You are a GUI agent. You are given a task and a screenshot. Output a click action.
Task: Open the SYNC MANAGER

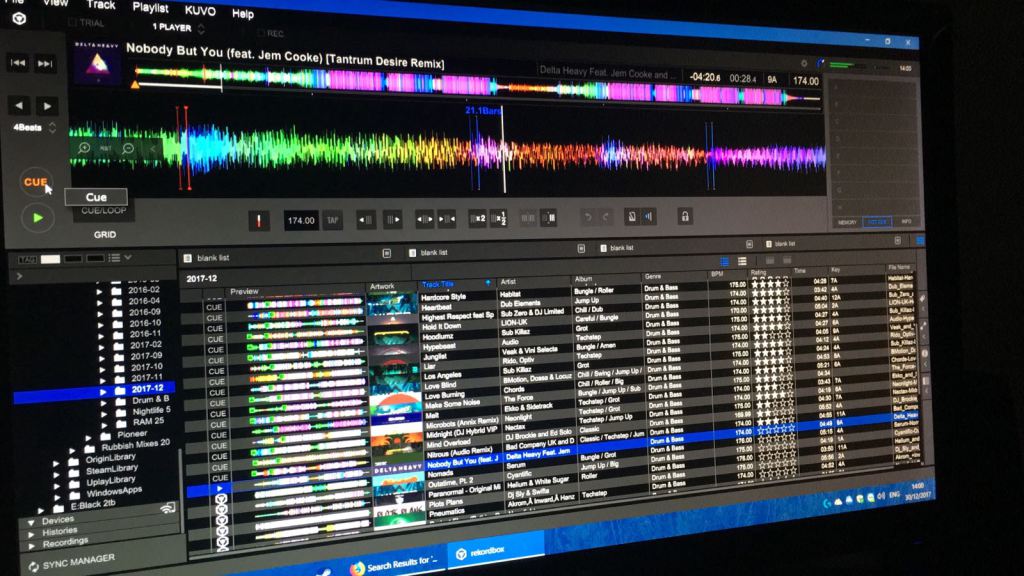[x=71, y=562]
